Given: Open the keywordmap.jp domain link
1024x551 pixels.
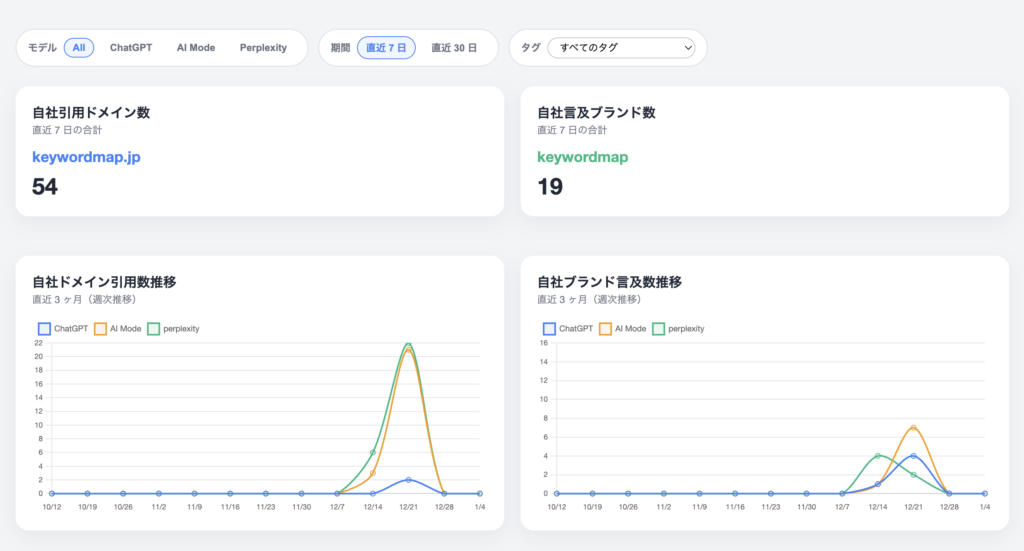Looking at the screenshot, I should coord(85,157).
